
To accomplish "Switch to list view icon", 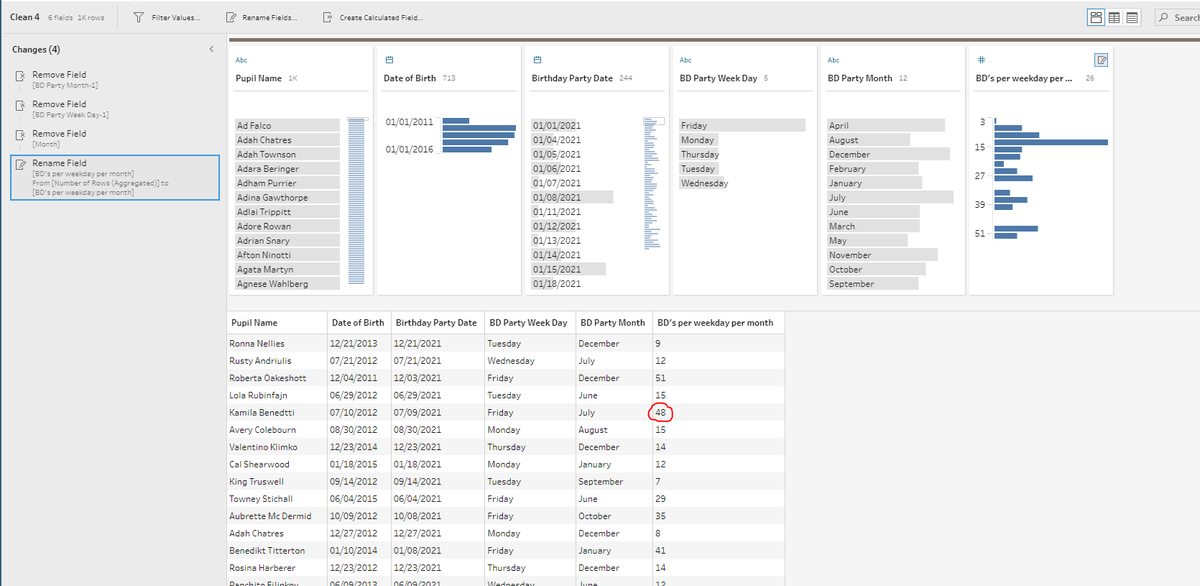I will coord(1134,18).
